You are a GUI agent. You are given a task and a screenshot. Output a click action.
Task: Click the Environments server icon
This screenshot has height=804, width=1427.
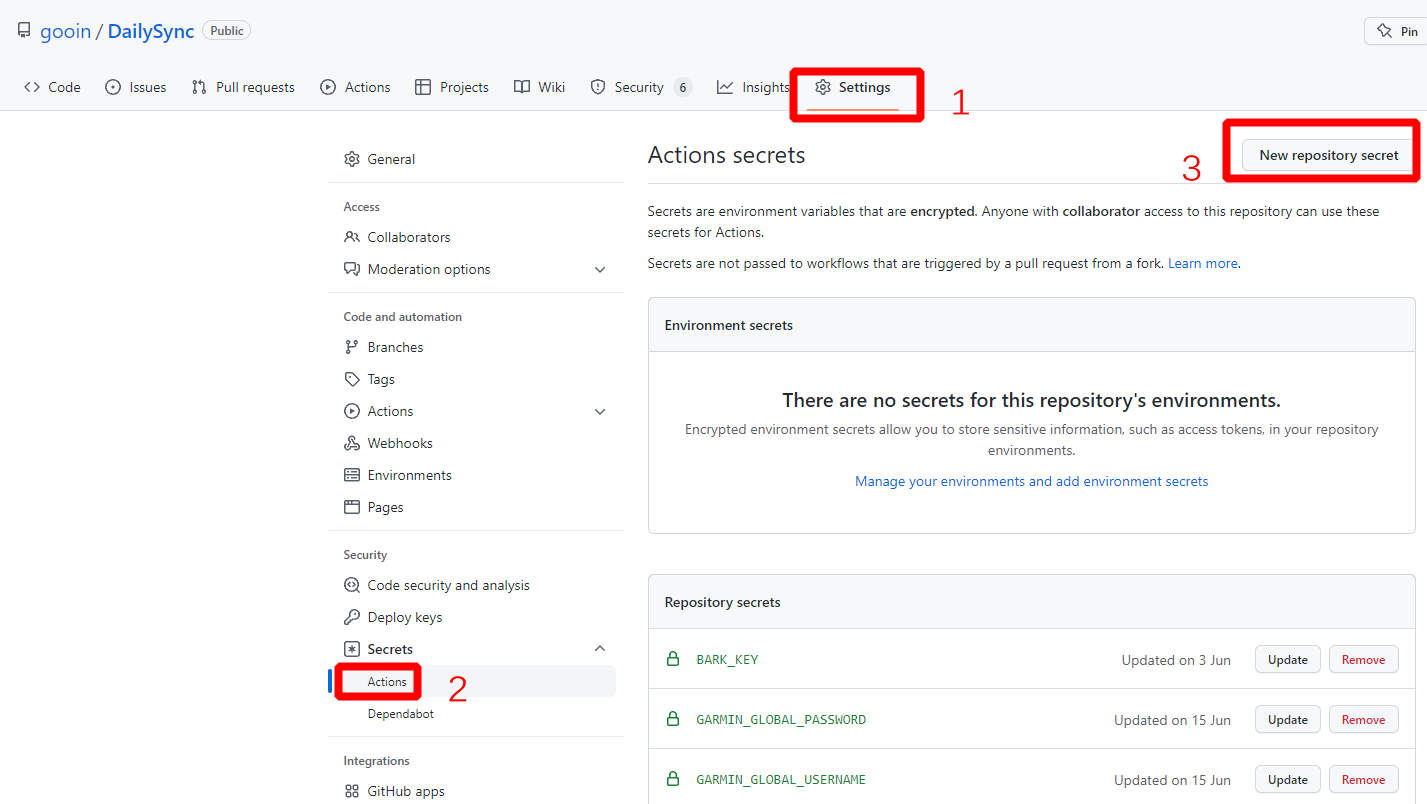352,475
